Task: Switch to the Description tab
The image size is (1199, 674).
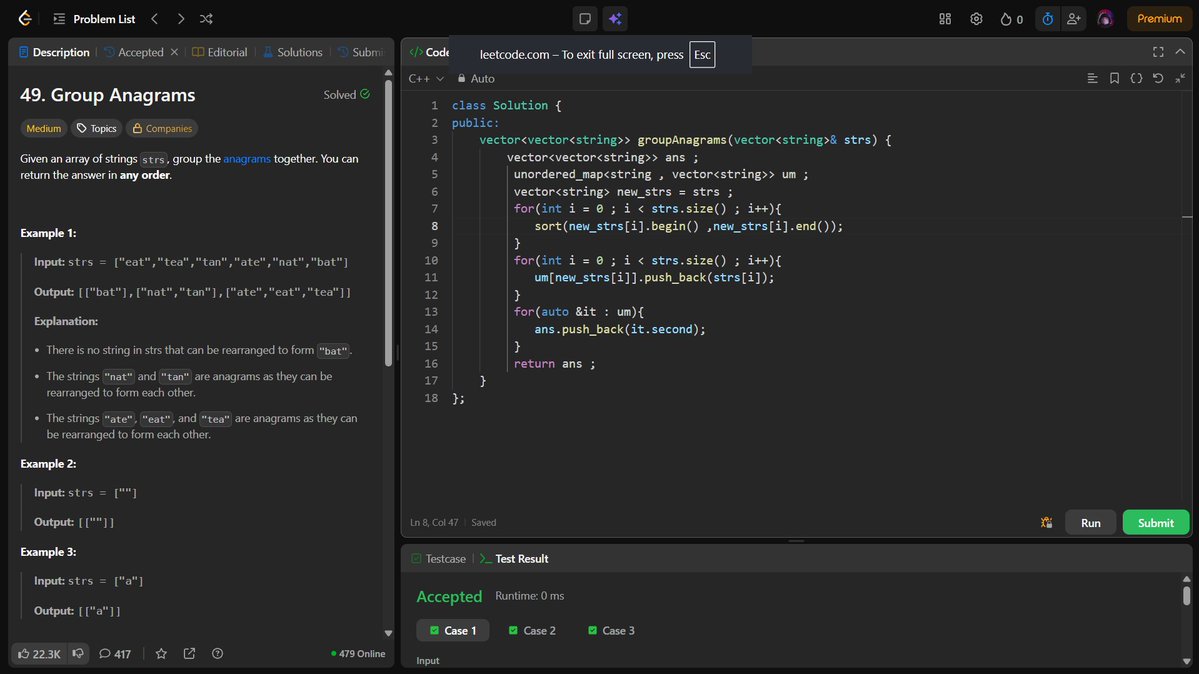Action: 54,52
